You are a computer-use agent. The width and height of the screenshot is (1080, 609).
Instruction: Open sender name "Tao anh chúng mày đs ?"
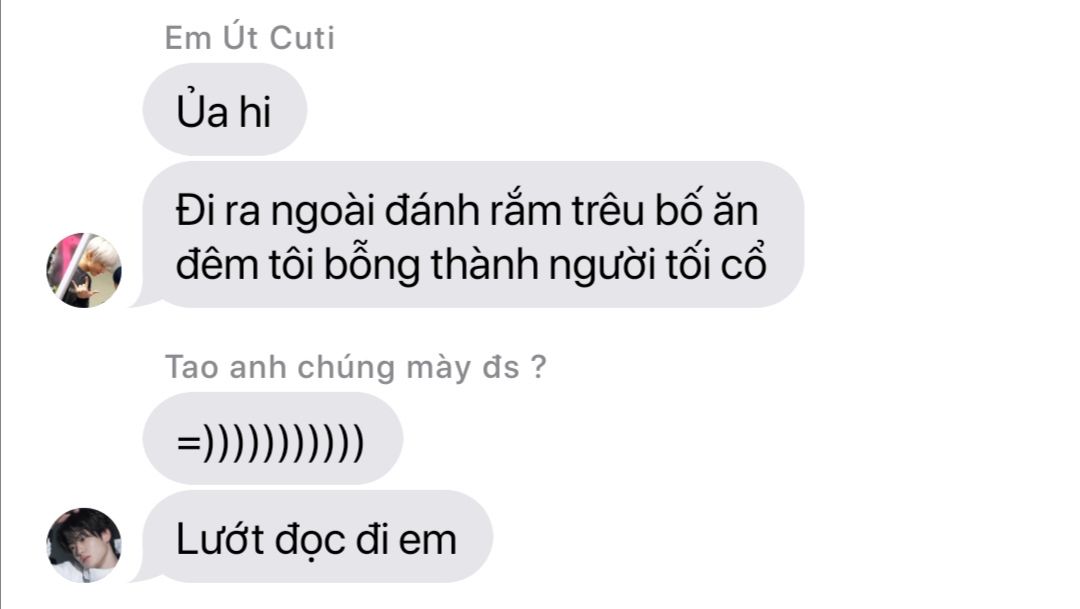click(355, 367)
